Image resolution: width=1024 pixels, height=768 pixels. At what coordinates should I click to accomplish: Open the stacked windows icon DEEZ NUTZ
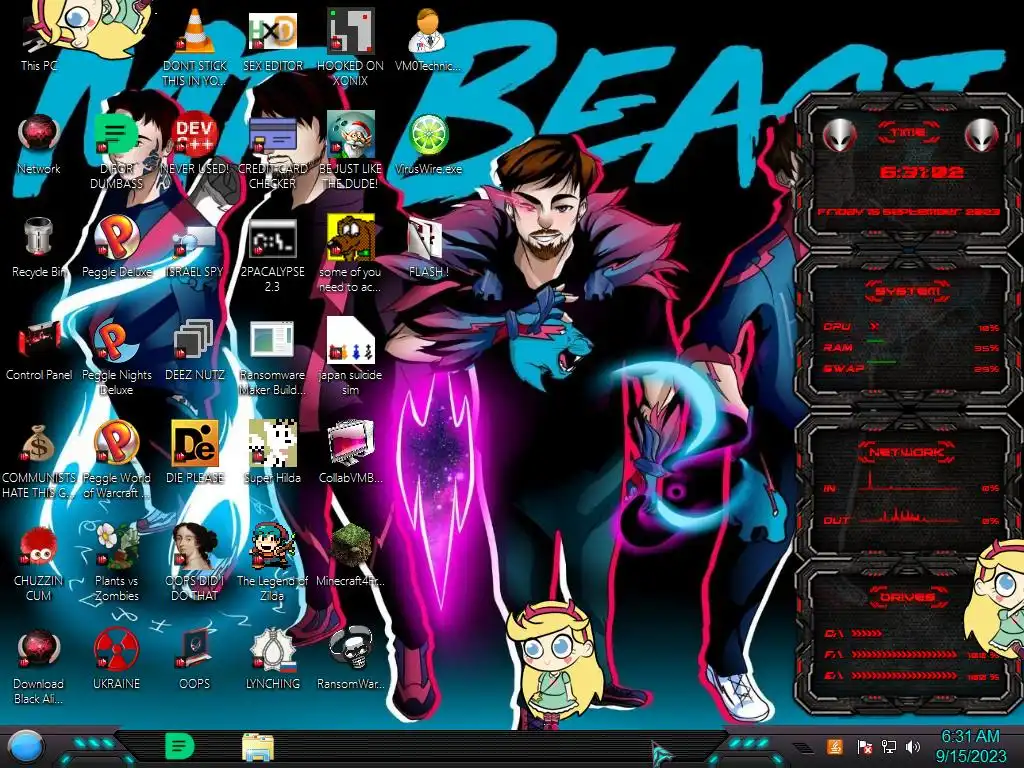tap(195, 350)
